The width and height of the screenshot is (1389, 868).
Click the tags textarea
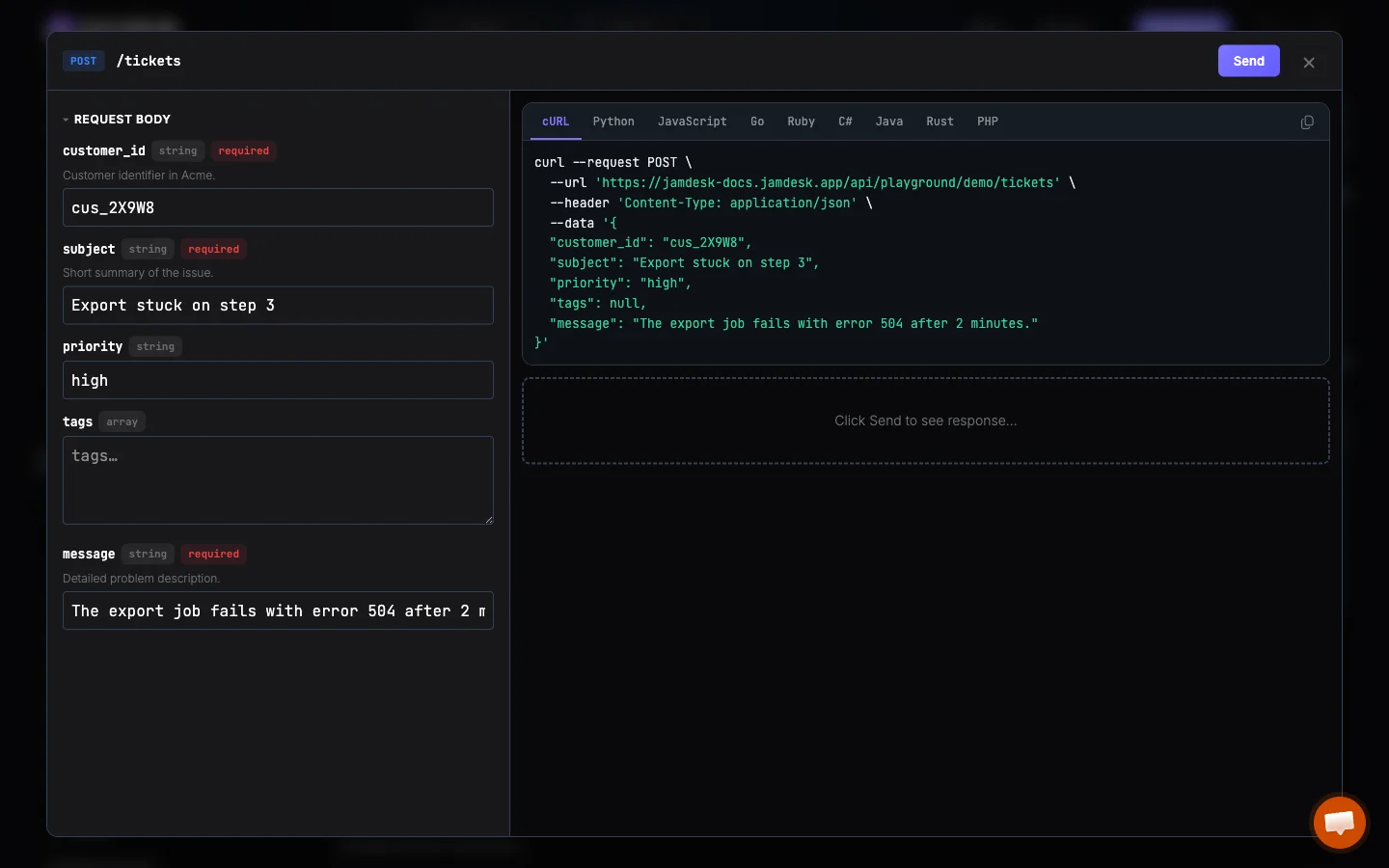coord(278,480)
